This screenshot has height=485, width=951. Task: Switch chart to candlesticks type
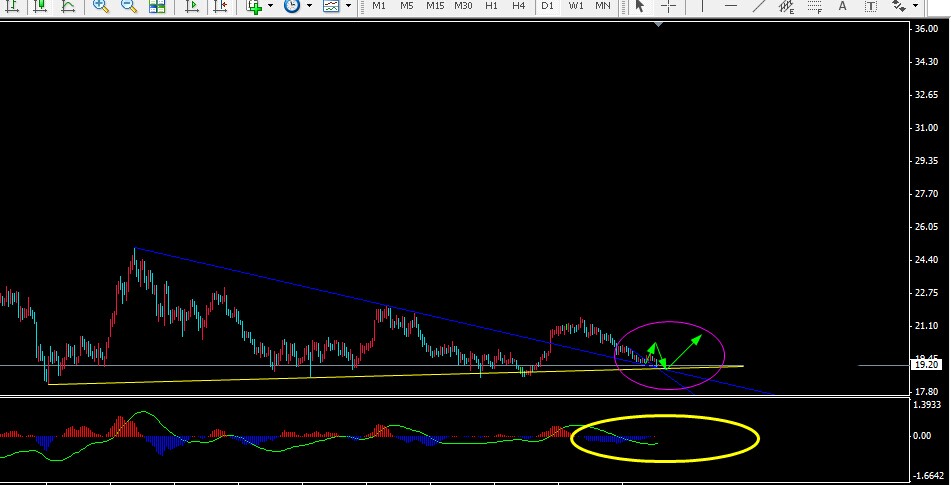[x=40, y=6]
